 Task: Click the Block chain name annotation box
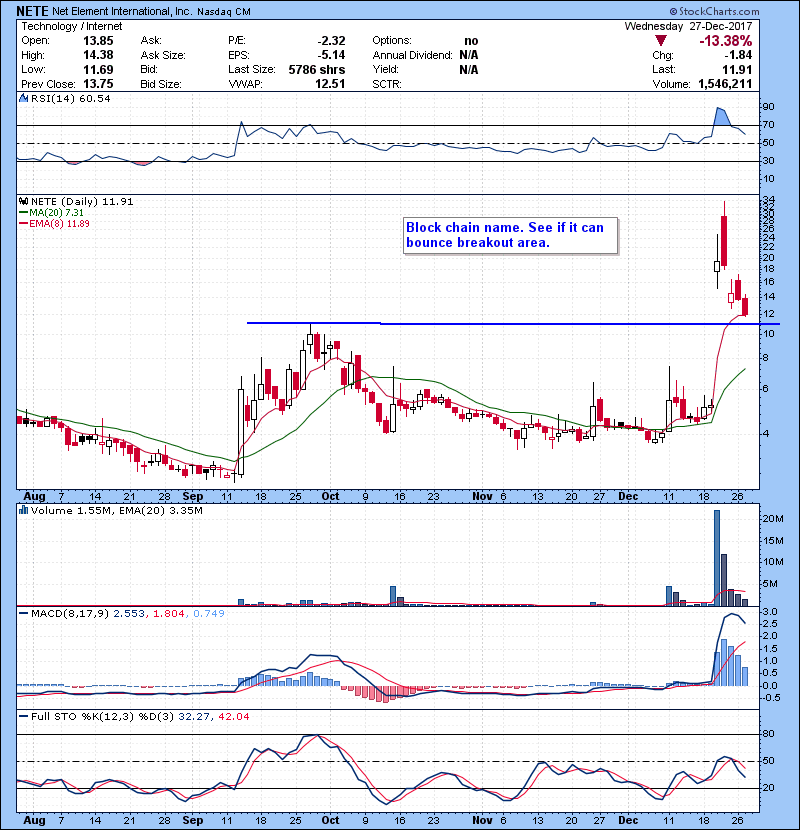click(x=510, y=236)
